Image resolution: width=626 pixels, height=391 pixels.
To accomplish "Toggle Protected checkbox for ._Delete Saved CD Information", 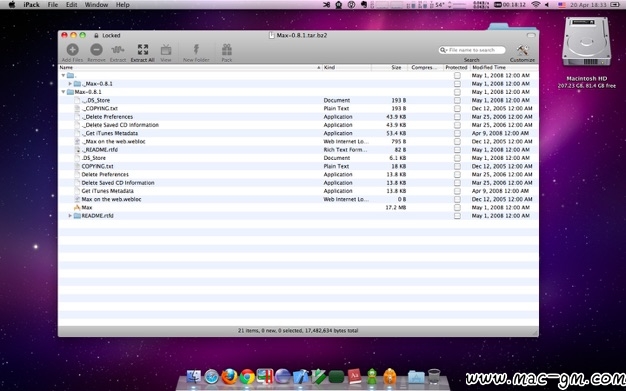I will [x=457, y=125].
